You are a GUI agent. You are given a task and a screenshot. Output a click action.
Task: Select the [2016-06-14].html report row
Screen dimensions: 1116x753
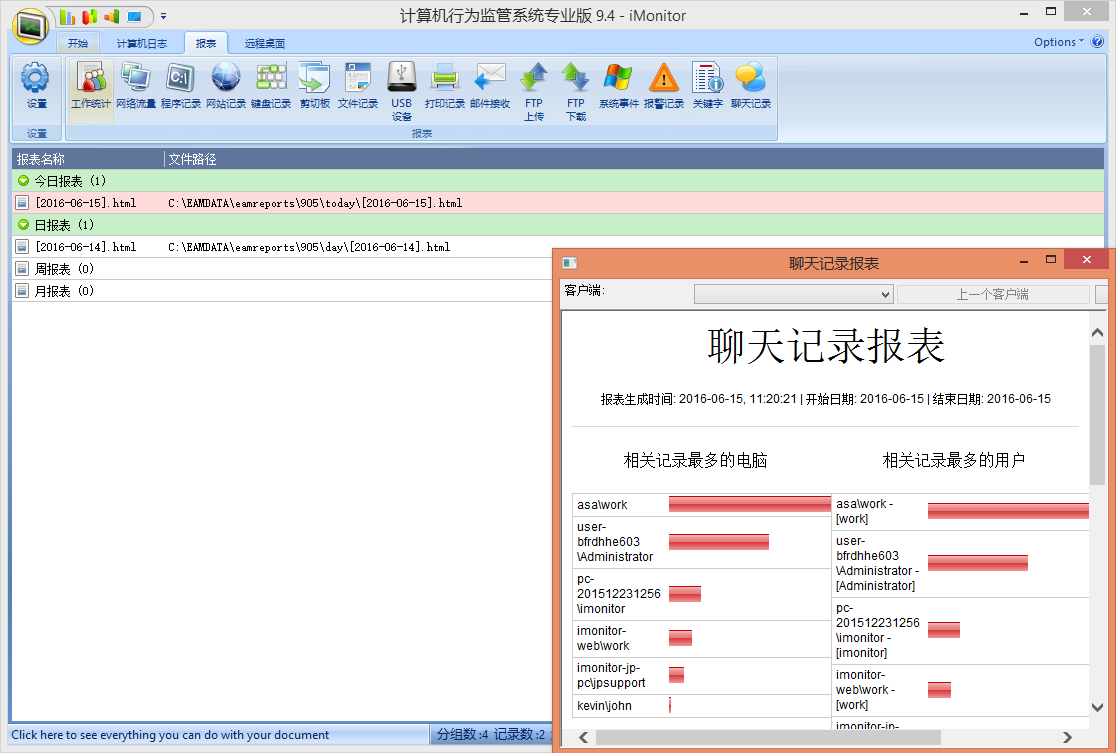pos(85,247)
